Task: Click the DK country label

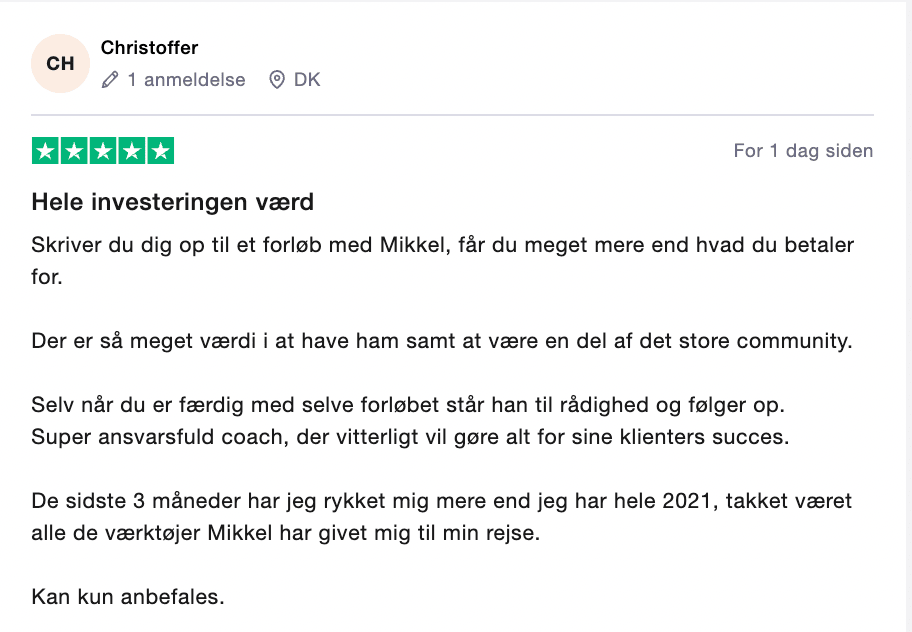Action: [x=307, y=80]
